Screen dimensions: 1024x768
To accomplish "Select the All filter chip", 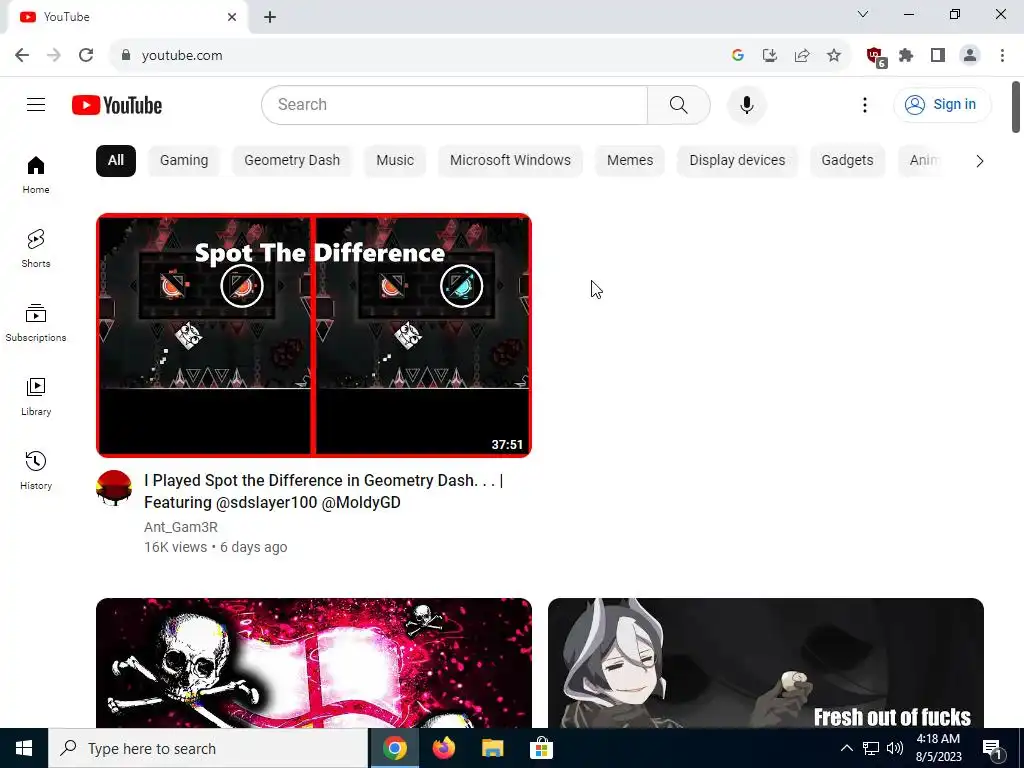I will (x=116, y=161).
